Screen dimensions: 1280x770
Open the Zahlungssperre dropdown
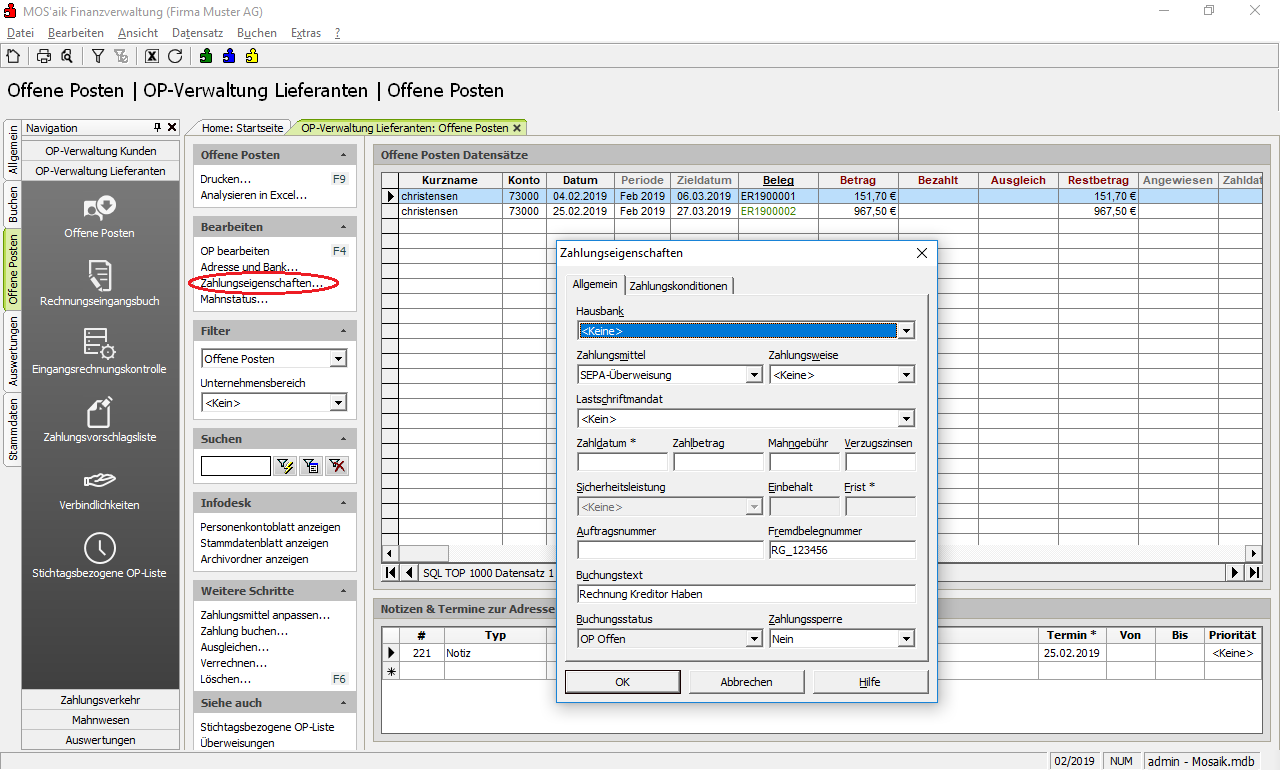pos(905,639)
